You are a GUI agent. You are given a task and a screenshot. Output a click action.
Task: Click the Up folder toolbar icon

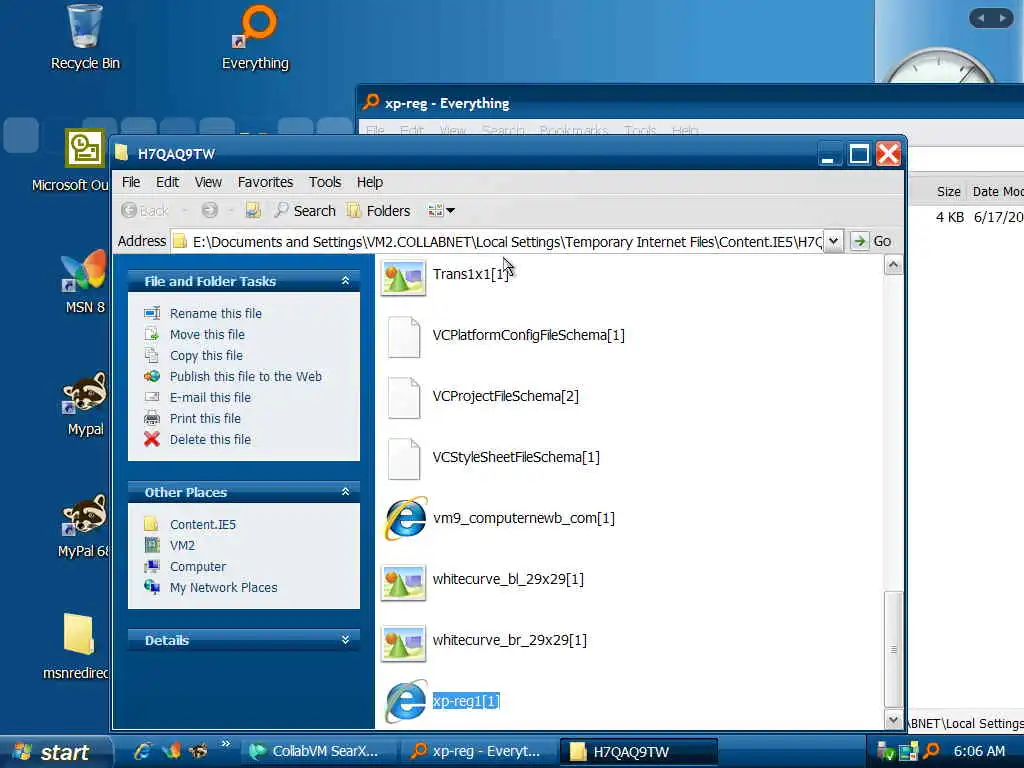pyautogui.click(x=253, y=210)
